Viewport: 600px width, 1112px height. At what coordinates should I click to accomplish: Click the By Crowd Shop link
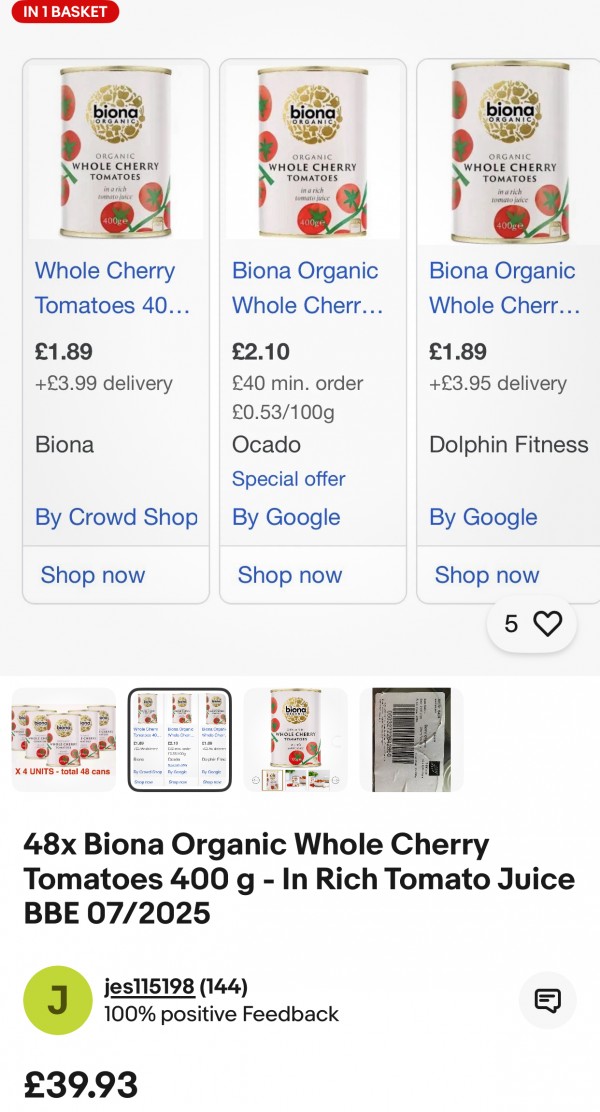click(116, 517)
